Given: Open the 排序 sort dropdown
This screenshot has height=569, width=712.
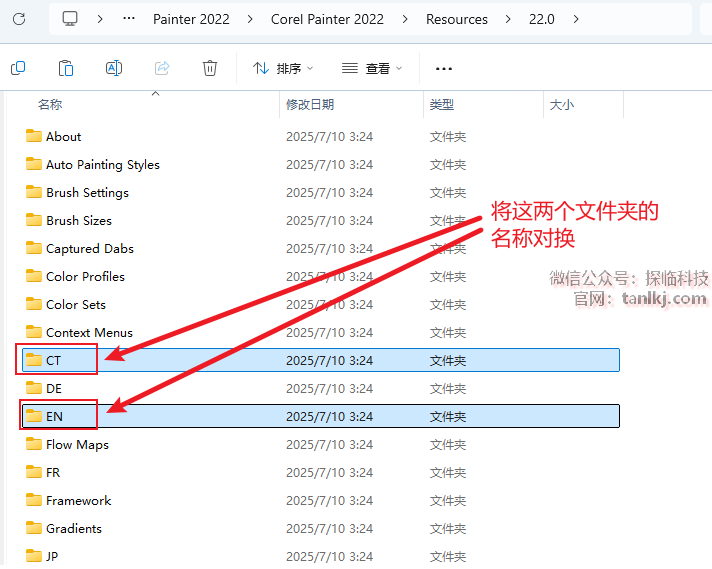Looking at the screenshot, I should [x=282, y=68].
